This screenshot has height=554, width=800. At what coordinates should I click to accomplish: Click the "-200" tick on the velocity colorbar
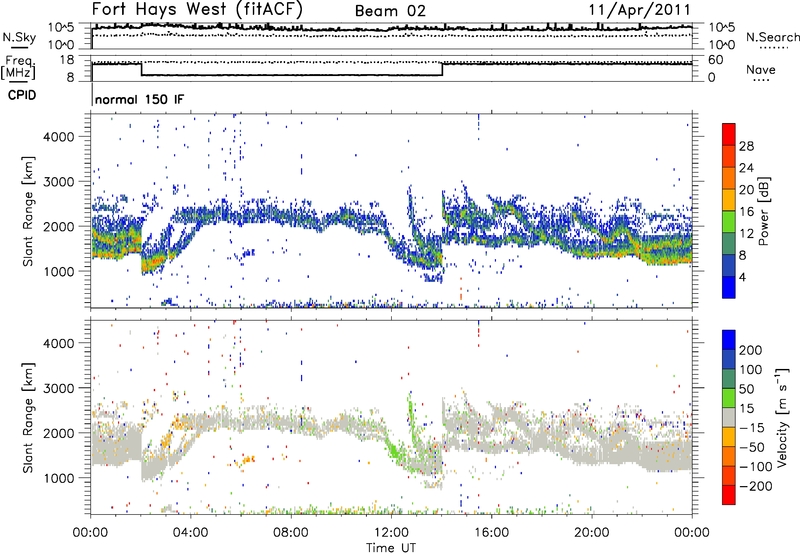pyautogui.click(x=755, y=486)
